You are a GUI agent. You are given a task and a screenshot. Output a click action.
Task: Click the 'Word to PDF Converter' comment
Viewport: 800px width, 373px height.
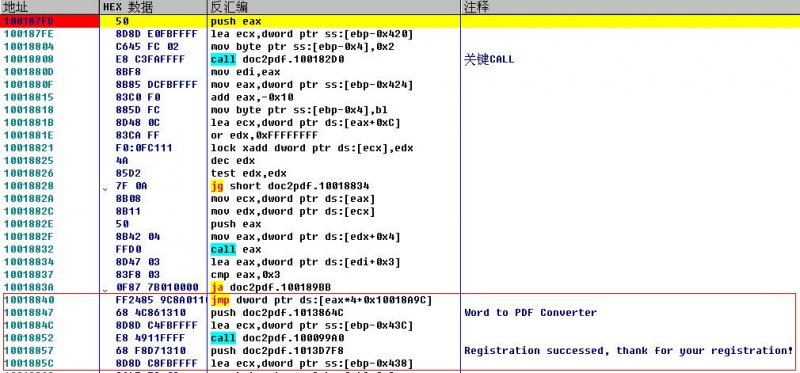point(530,313)
